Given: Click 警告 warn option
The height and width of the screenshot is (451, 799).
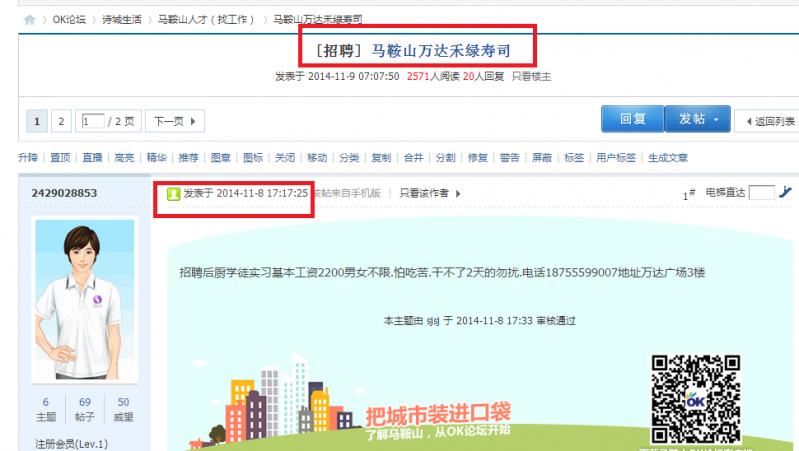Looking at the screenshot, I should (x=510, y=158).
